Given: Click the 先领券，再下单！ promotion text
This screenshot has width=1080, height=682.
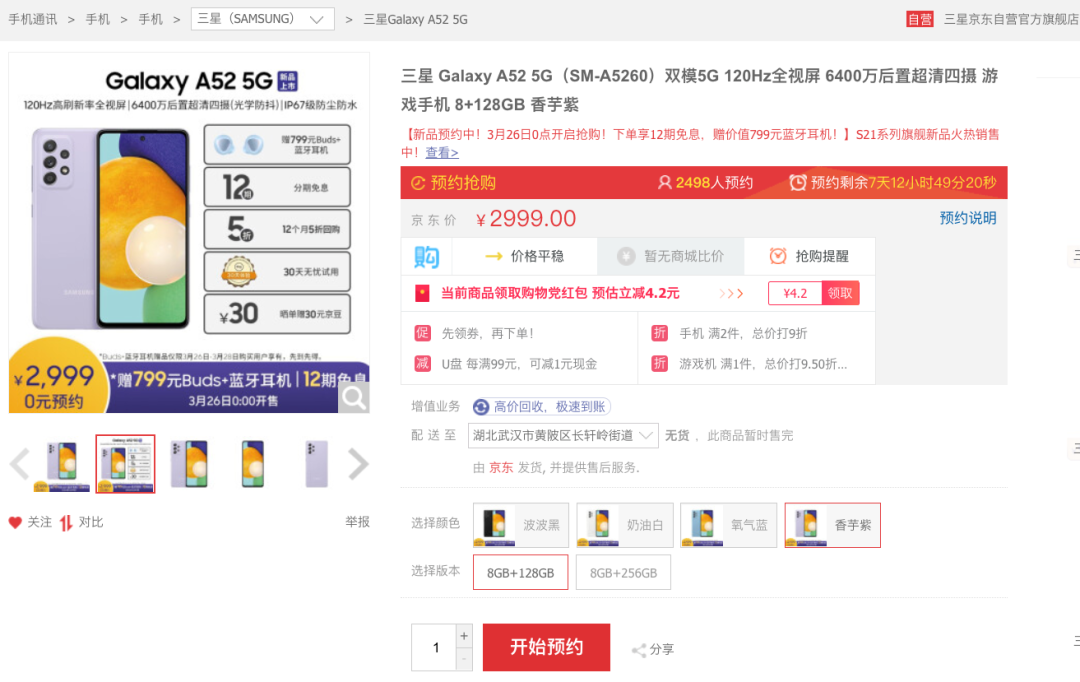Looking at the screenshot, I should click(488, 333).
